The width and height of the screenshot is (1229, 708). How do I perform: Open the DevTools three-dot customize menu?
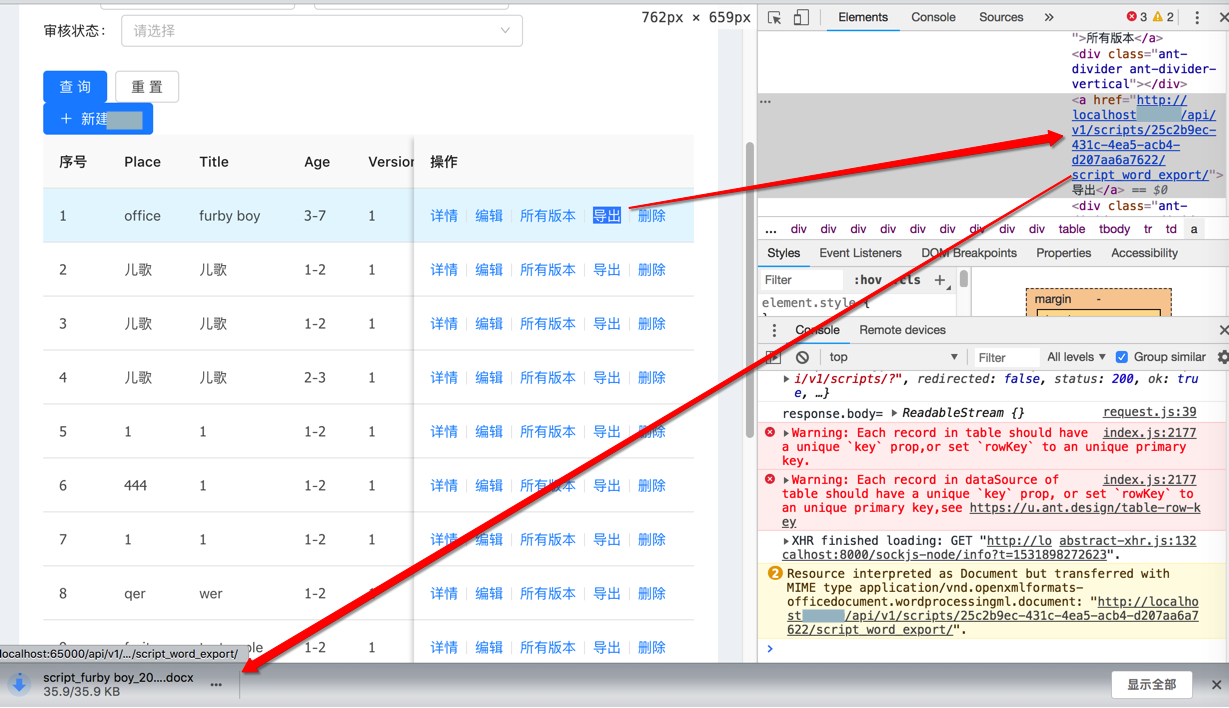[1197, 18]
